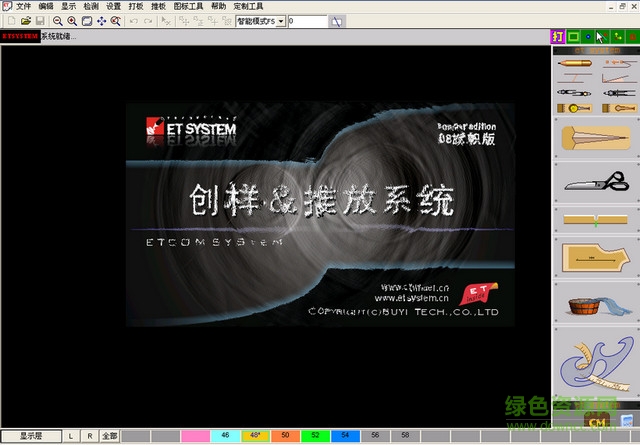
Task: Click the delete element cursor icon
Action: [166, 21]
